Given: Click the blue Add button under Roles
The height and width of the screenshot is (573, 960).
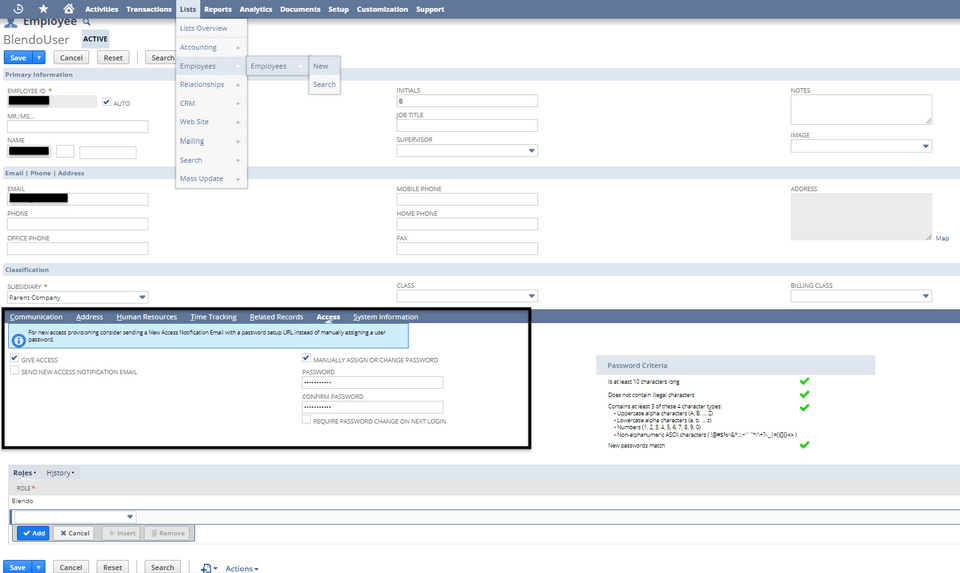Looking at the screenshot, I should click(33, 533).
